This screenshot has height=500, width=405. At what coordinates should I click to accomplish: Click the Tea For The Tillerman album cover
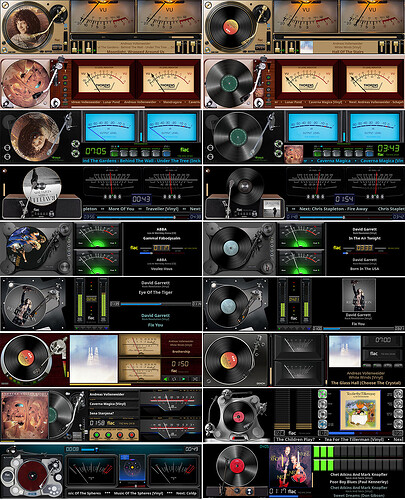click(x=360, y=410)
